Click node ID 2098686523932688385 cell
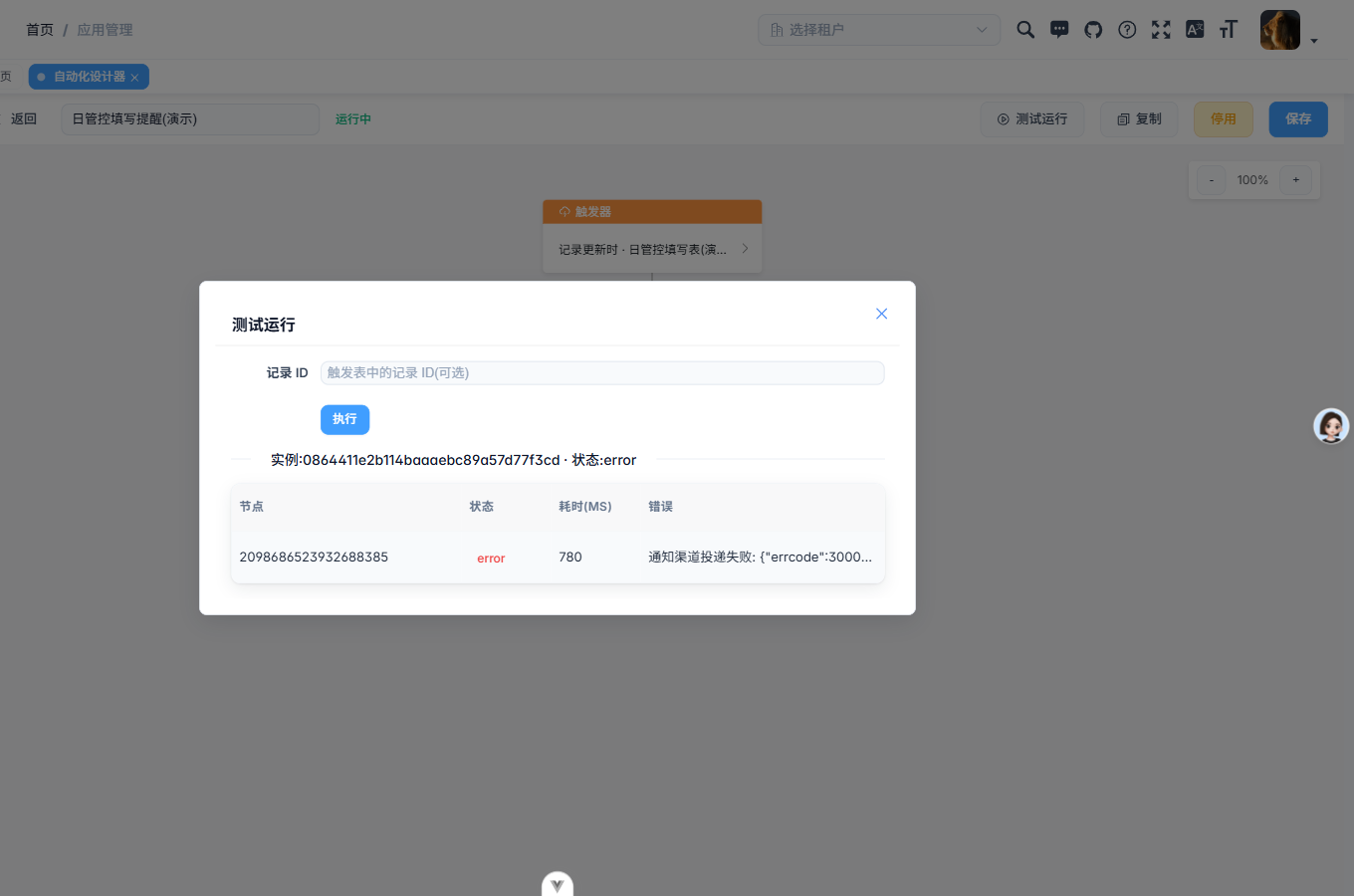Screen dimensions: 1354x896 coord(314,557)
